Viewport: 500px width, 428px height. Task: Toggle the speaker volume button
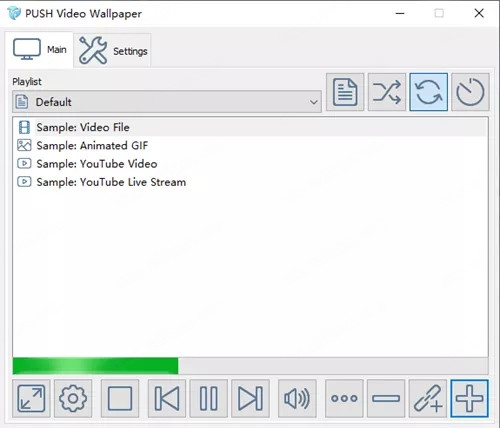pyautogui.click(x=297, y=398)
